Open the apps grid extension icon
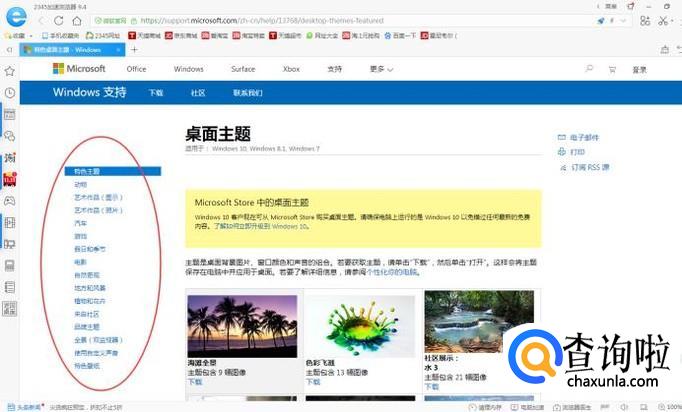The height and width of the screenshot is (412, 682). [x=645, y=20]
